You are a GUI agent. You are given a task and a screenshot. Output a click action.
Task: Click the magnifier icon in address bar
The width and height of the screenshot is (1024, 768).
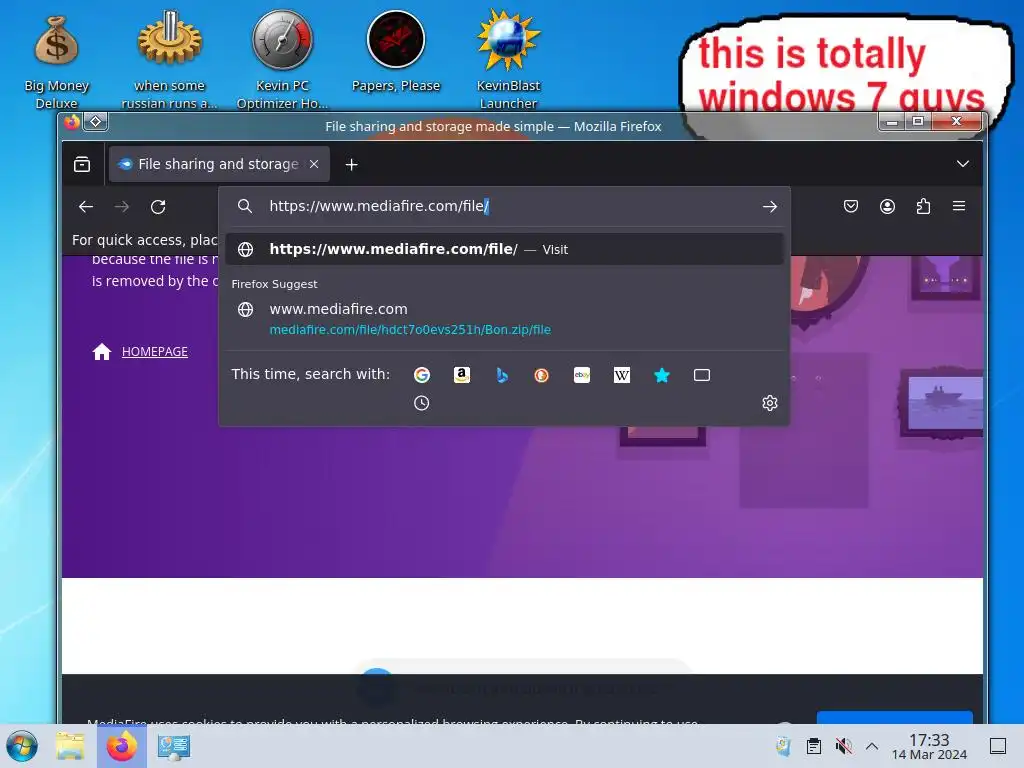pos(245,206)
